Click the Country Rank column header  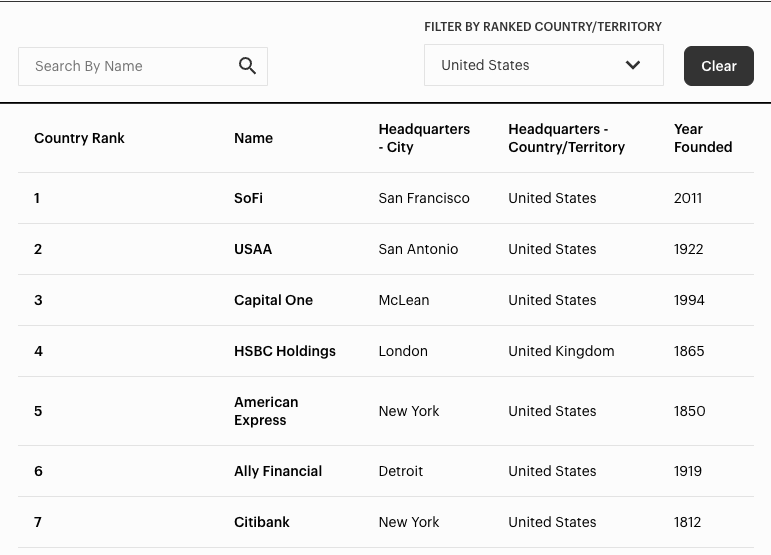click(x=79, y=138)
